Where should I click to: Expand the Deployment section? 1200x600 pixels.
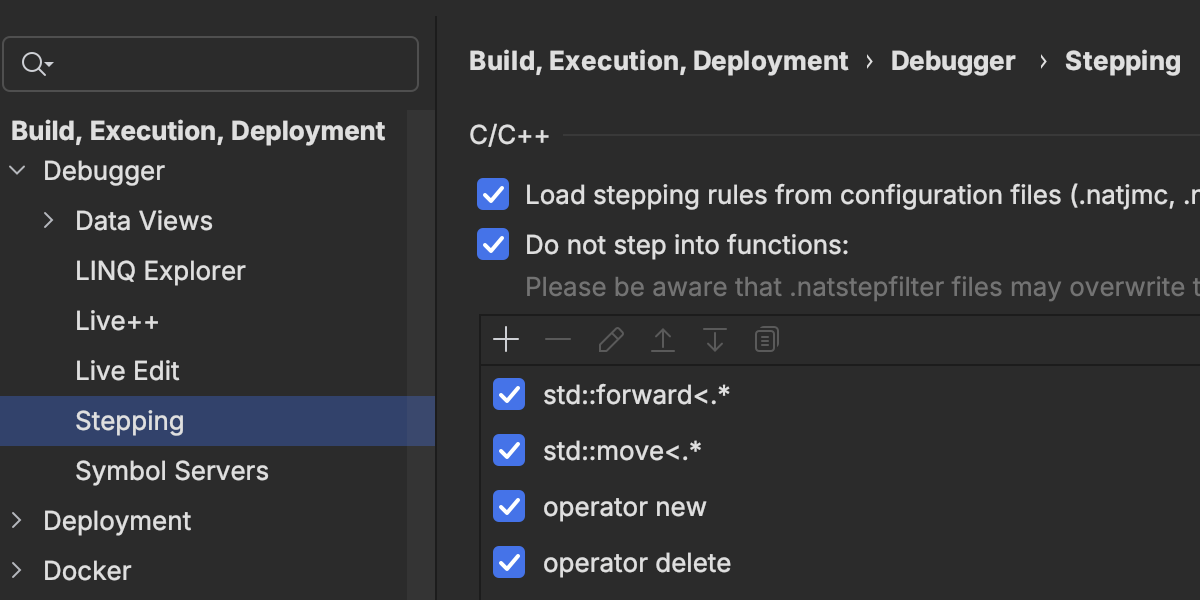point(17,521)
